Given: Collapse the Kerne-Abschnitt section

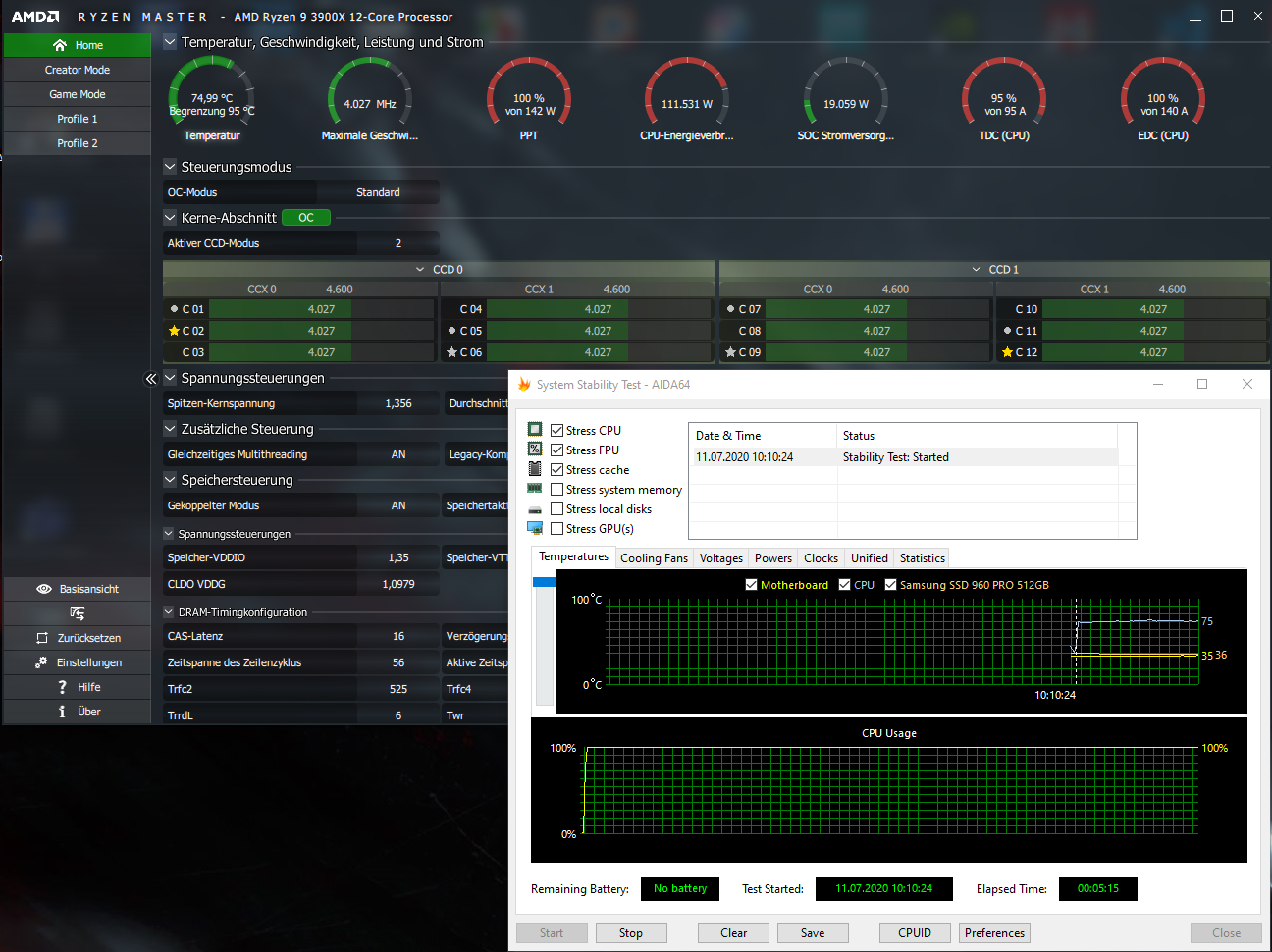Looking at the screenshot, I should (x=170, y=218).
